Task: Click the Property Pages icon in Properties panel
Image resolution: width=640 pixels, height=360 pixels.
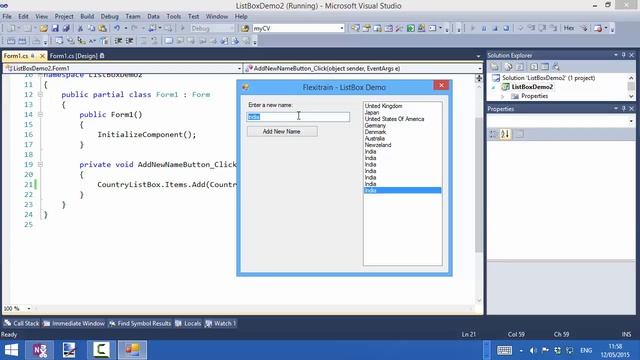Action: tap(520, 134)
